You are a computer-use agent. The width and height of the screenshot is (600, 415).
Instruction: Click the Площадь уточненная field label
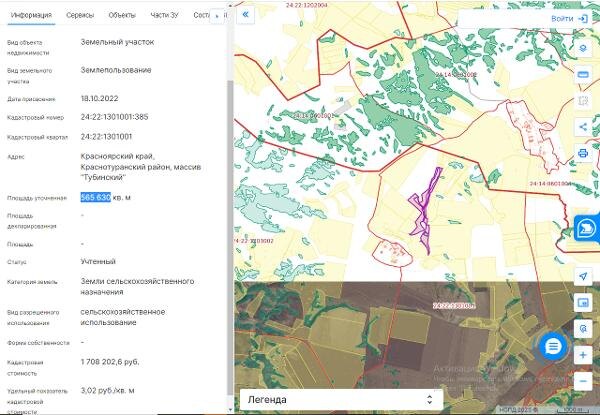tap(37, 198)
